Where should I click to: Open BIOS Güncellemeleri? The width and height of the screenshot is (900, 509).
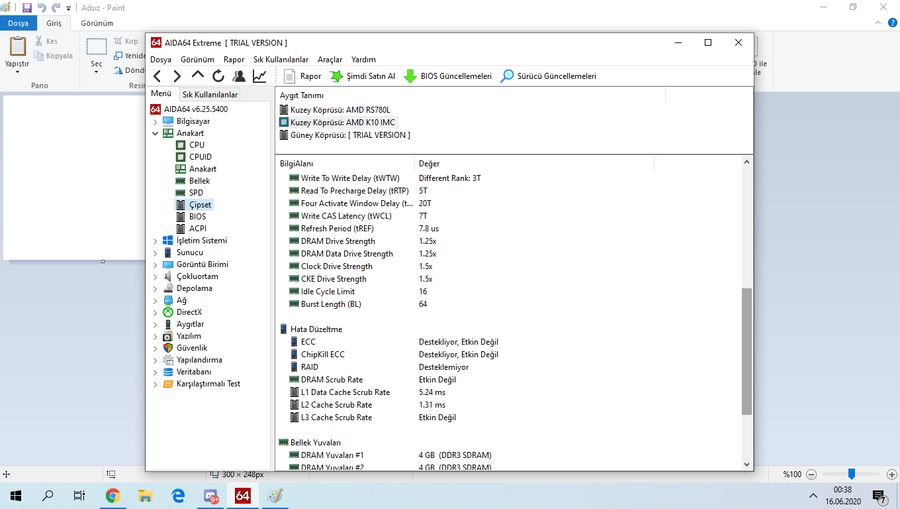click(x=448, y=76)
